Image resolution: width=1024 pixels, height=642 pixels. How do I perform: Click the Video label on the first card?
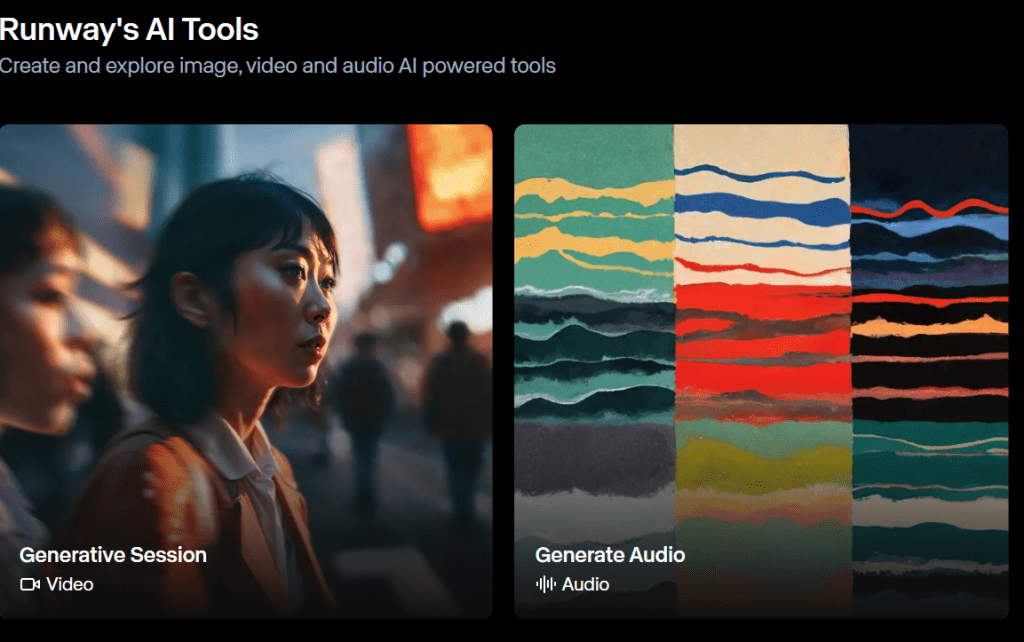[x=70, y=584]
